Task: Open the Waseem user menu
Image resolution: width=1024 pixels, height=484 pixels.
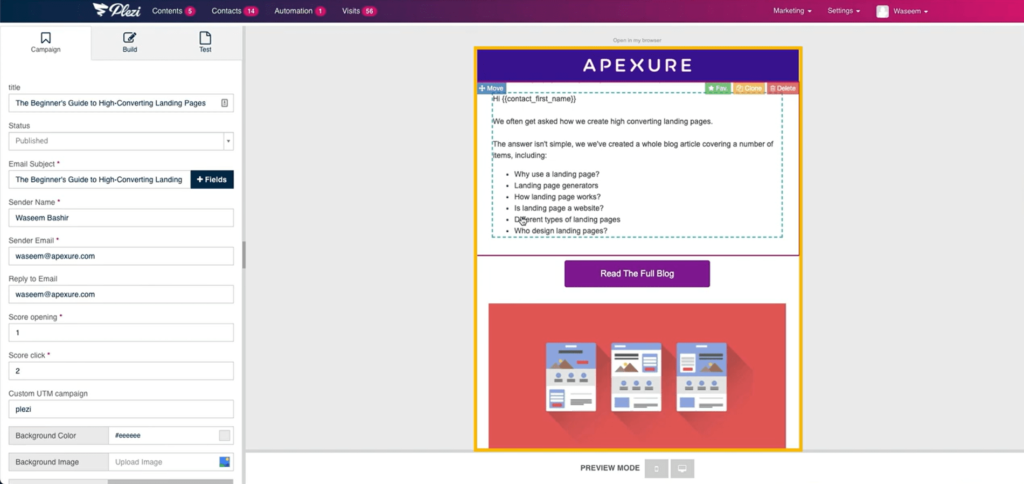Action: click(x=910, y=11)
